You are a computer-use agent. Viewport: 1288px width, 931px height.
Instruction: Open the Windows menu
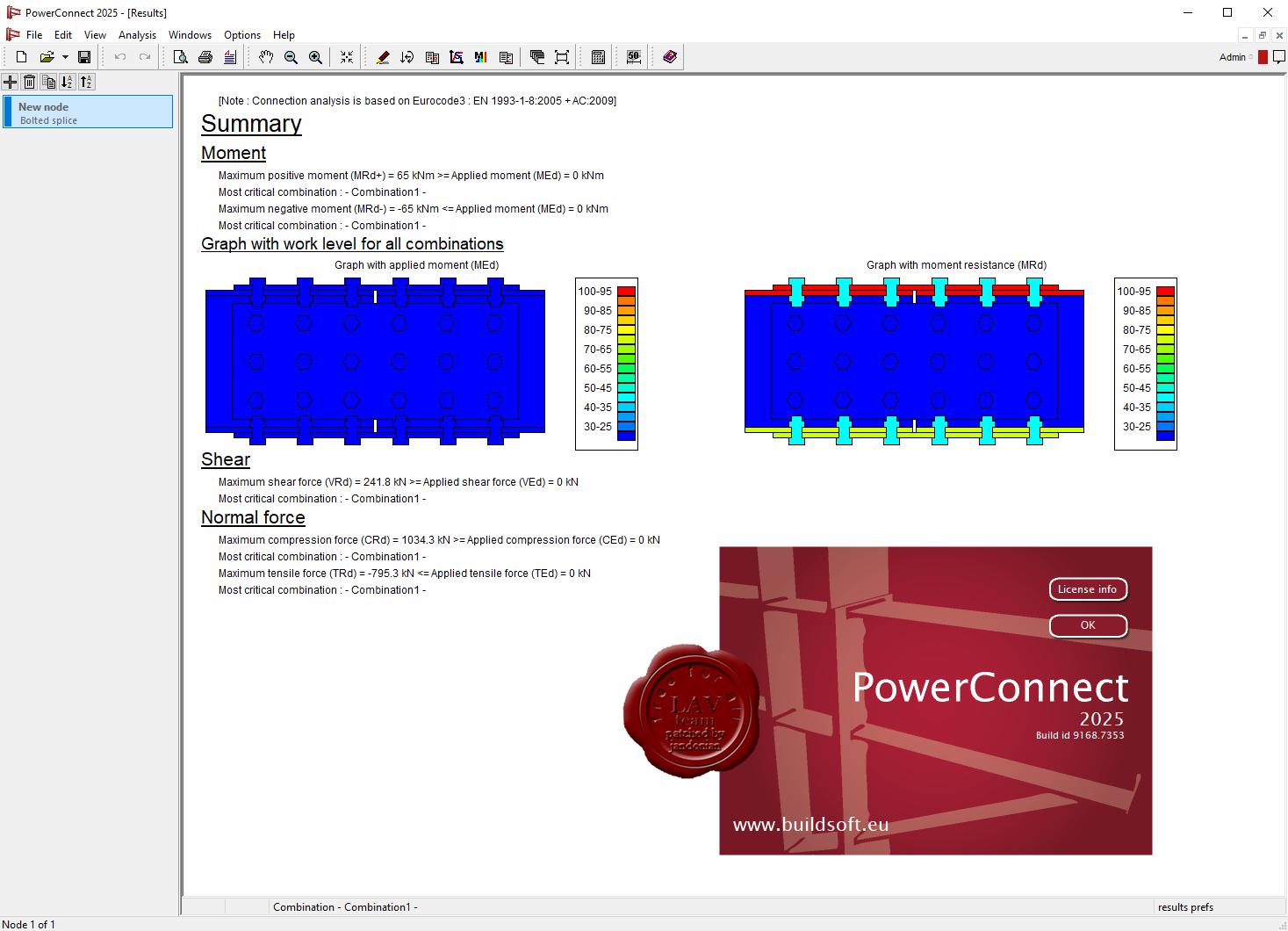pos(190,35)
